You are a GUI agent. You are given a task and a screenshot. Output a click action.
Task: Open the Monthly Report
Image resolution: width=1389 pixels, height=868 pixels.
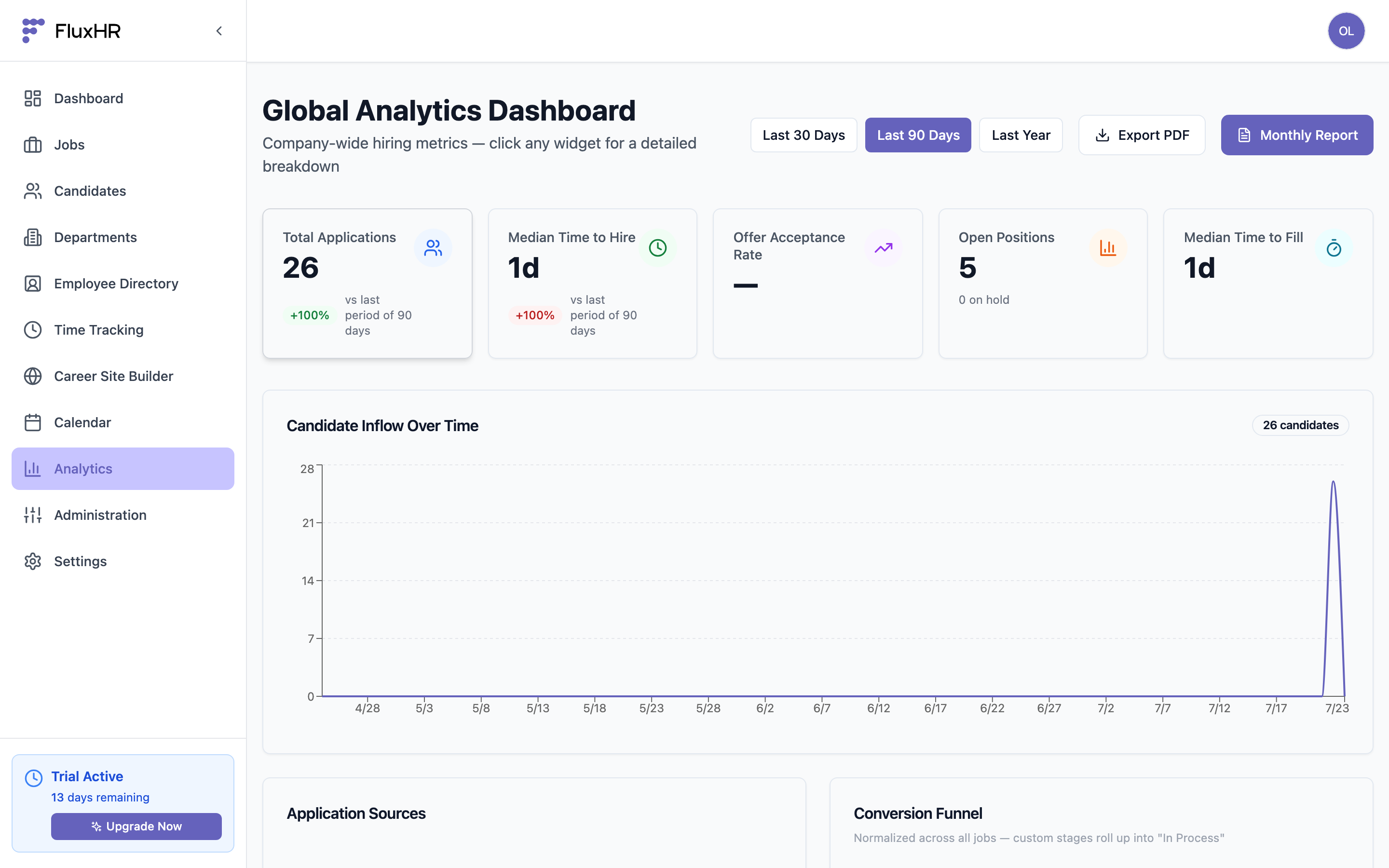[x=1296, y=135]
